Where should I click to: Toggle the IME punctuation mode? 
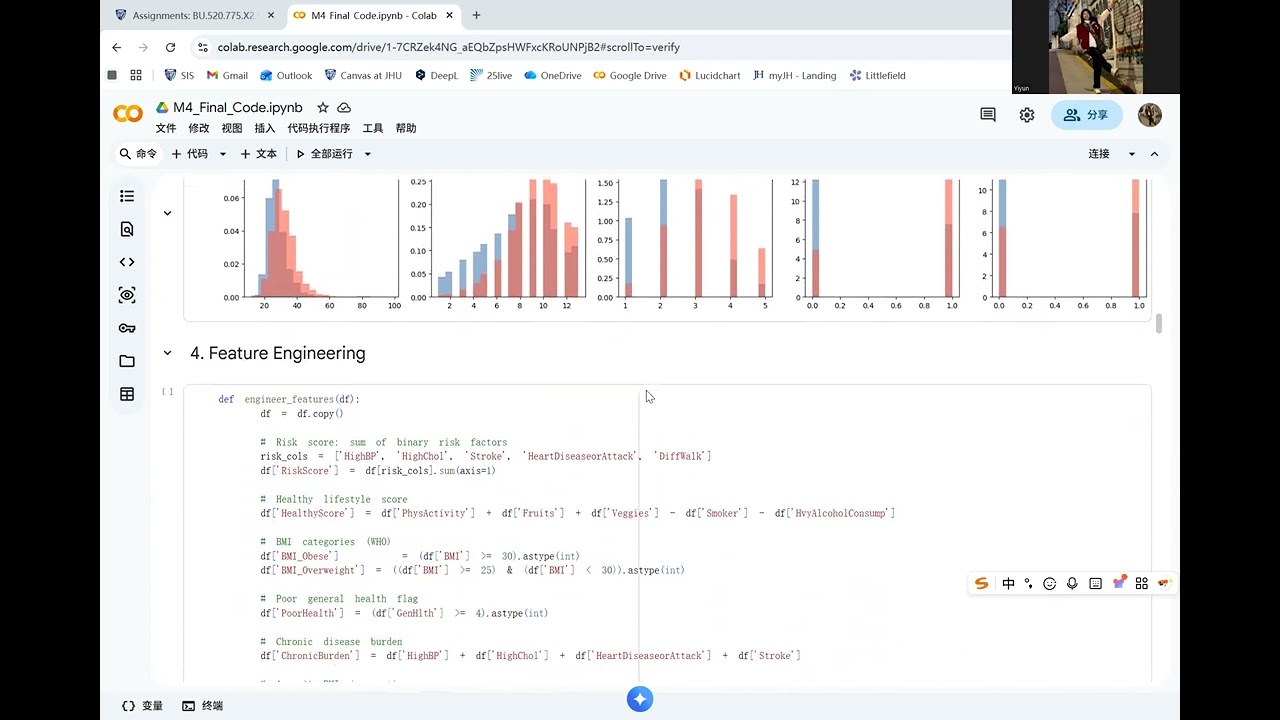[x=1028, y=584]
